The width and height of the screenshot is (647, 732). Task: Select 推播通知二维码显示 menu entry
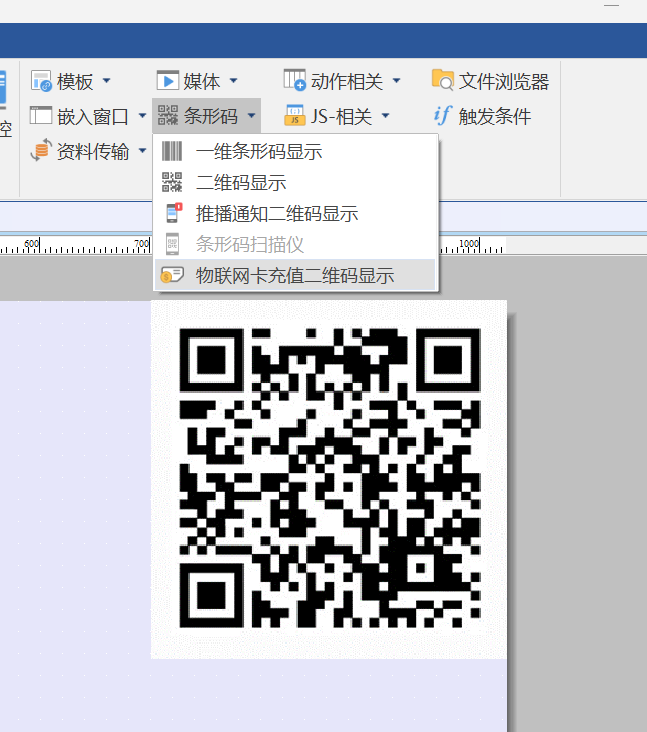pyautogui.click(x=276, y=214)
